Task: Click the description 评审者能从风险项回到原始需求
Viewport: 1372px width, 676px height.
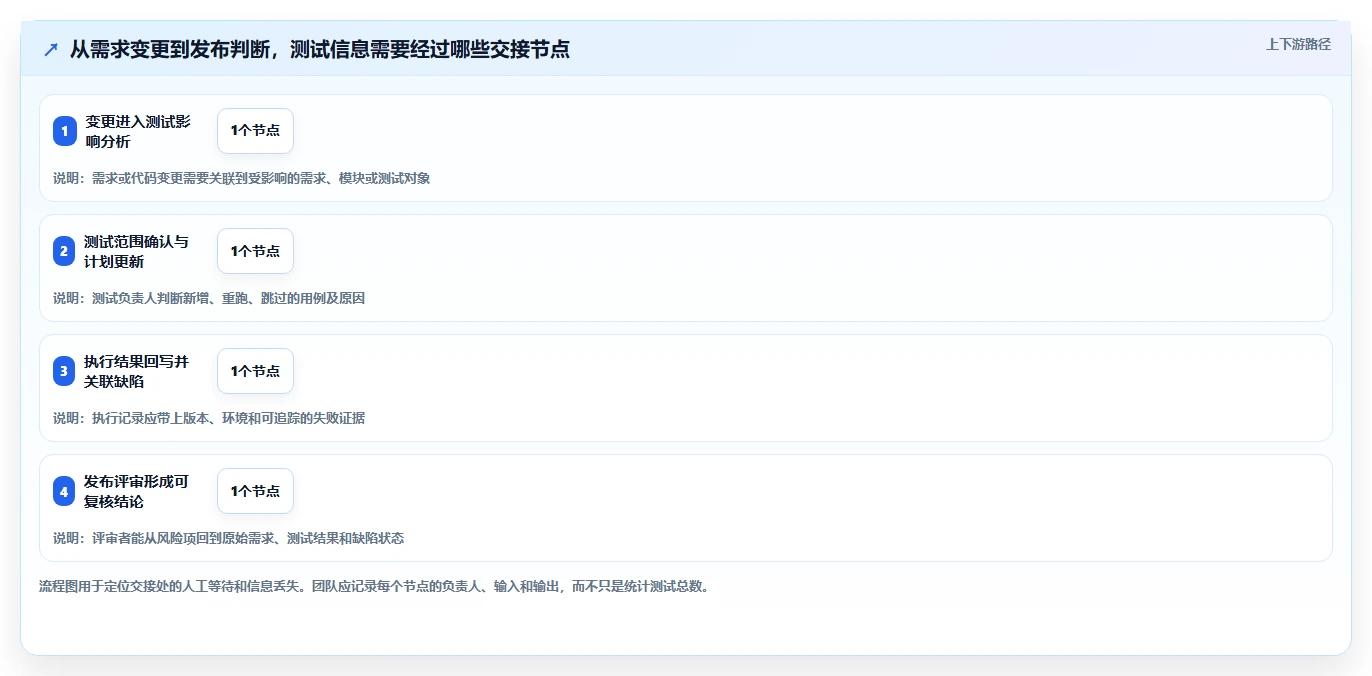Action: pyautogui.click(x=228, y=538)
